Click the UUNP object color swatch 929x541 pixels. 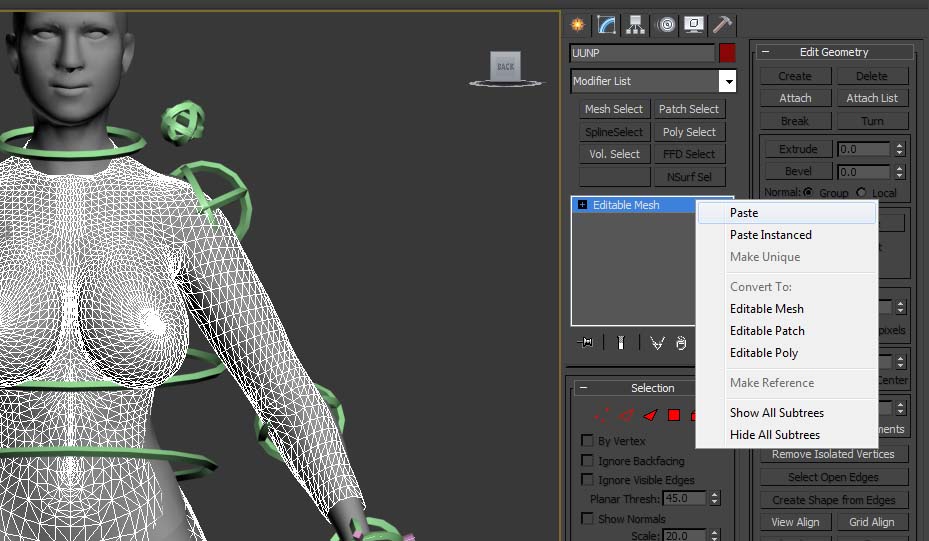[727, 53]
